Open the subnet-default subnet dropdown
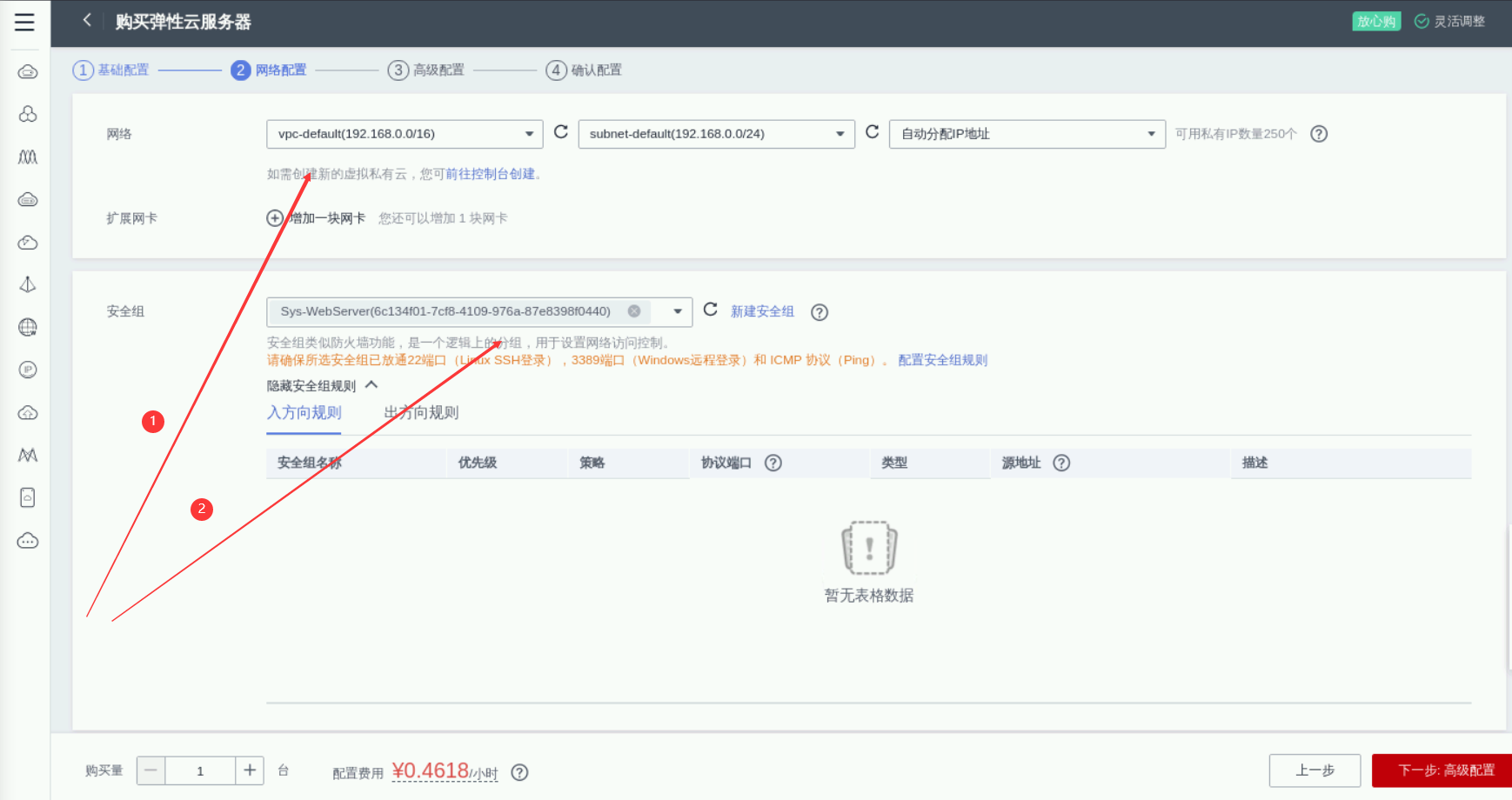 tap(716, 134)
